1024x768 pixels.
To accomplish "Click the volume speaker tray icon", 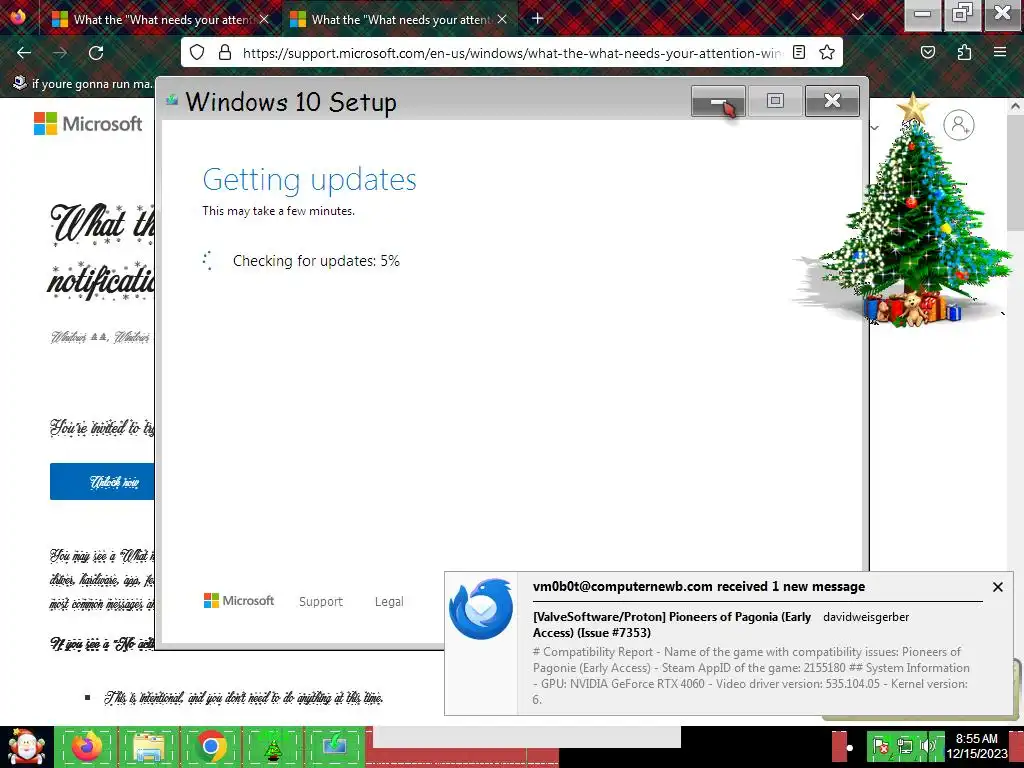I will tap(928, 745).
